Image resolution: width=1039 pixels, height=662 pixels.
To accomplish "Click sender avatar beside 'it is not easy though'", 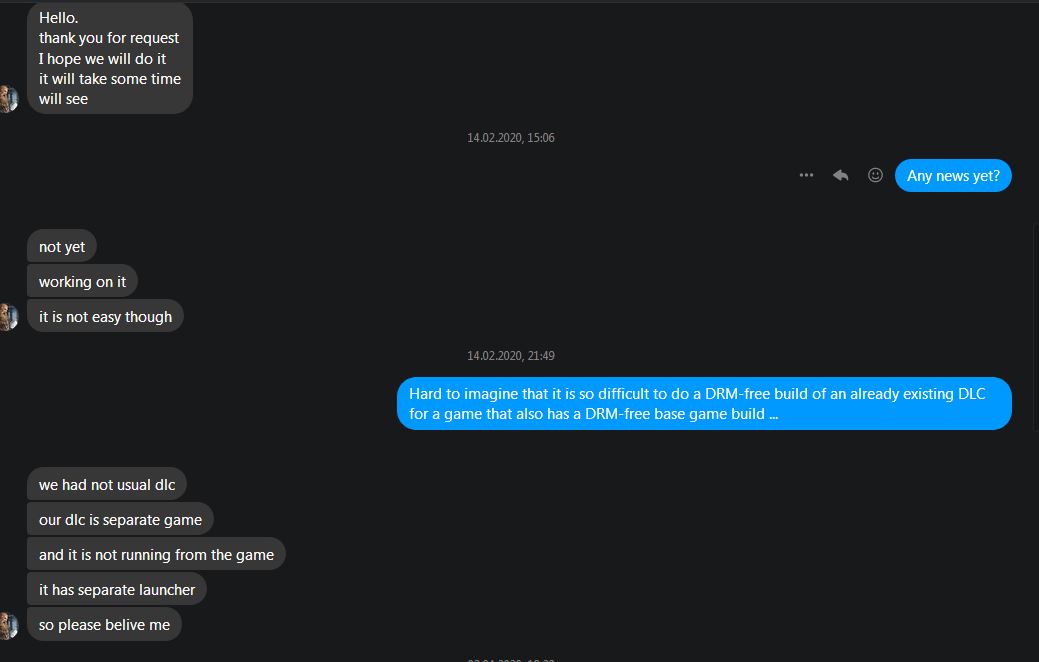I will click(x=9, y=317).
